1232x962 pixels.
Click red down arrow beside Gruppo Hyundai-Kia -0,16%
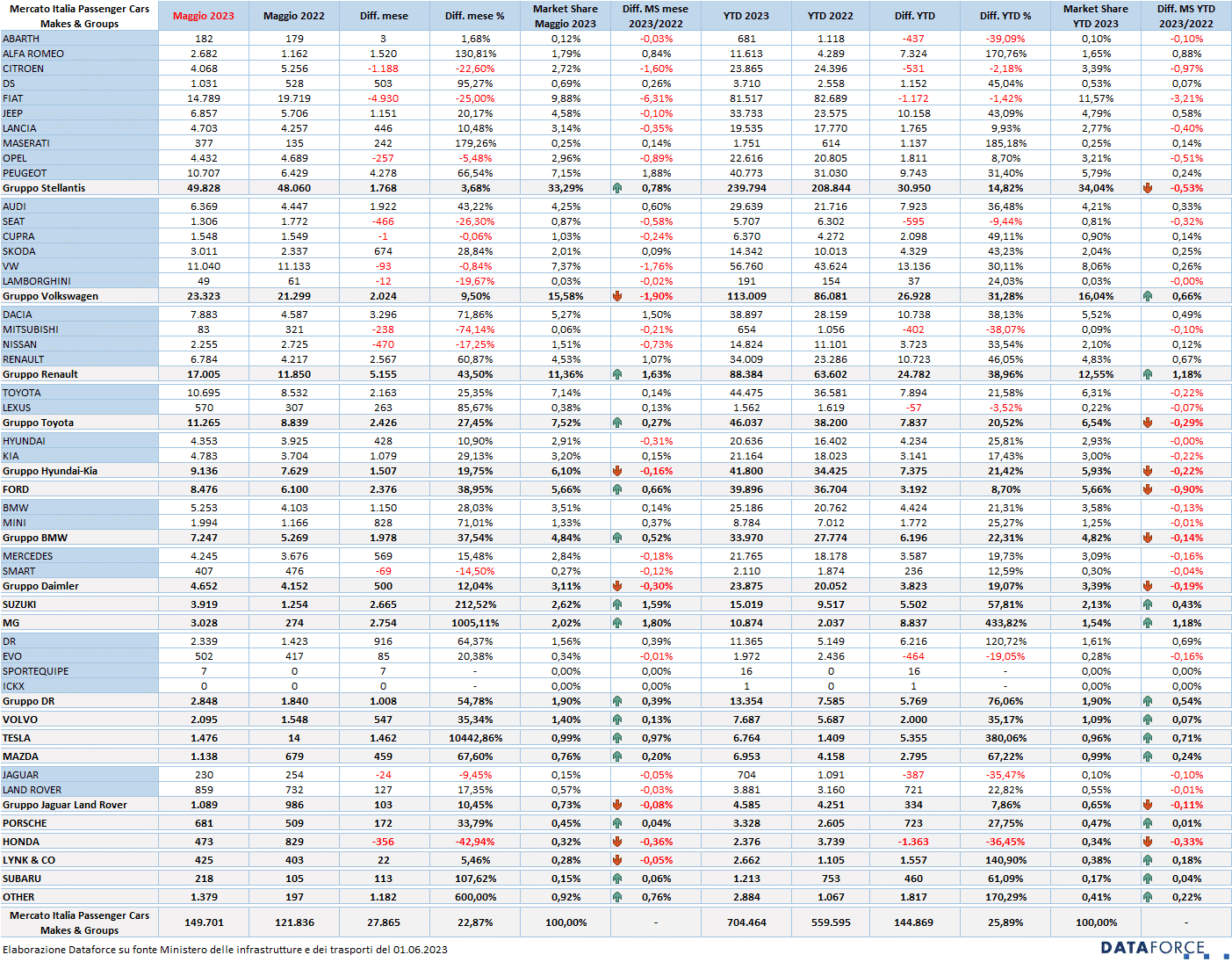[617, 471]
